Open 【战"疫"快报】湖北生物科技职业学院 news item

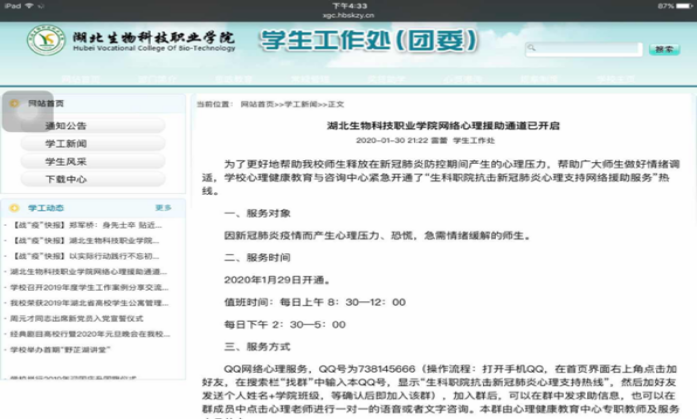point(85,241)
